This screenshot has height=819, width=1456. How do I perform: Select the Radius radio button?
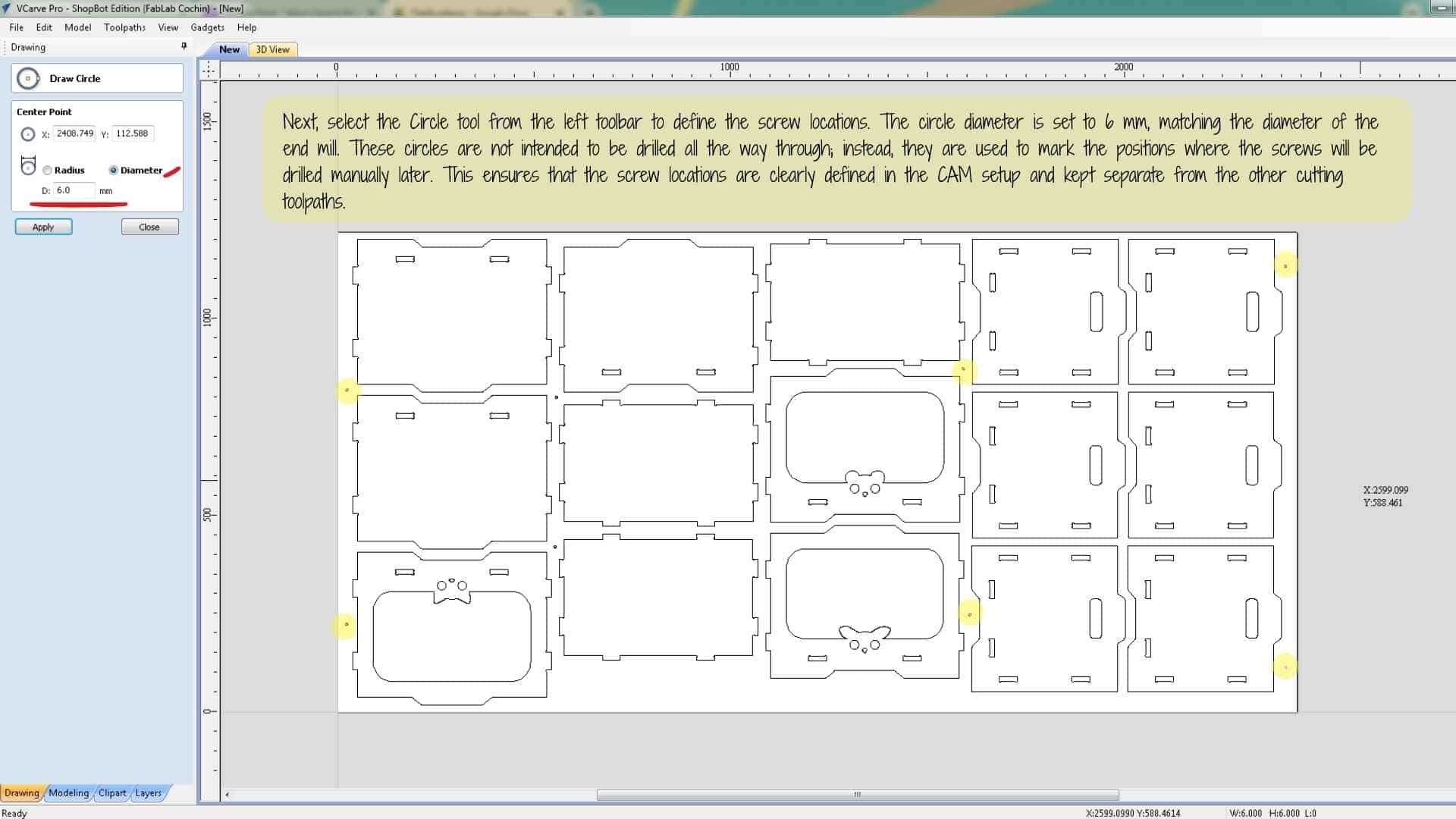point(48,171)
